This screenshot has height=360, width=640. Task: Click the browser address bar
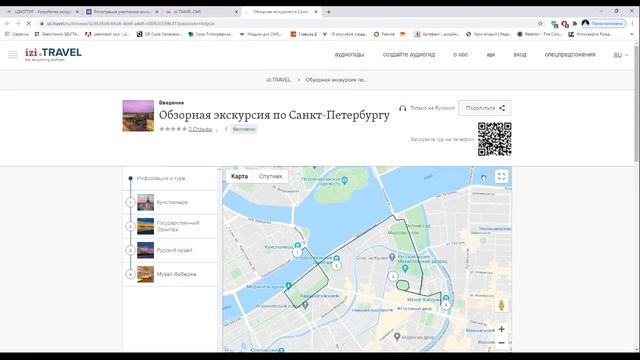(x=286, y=24)
